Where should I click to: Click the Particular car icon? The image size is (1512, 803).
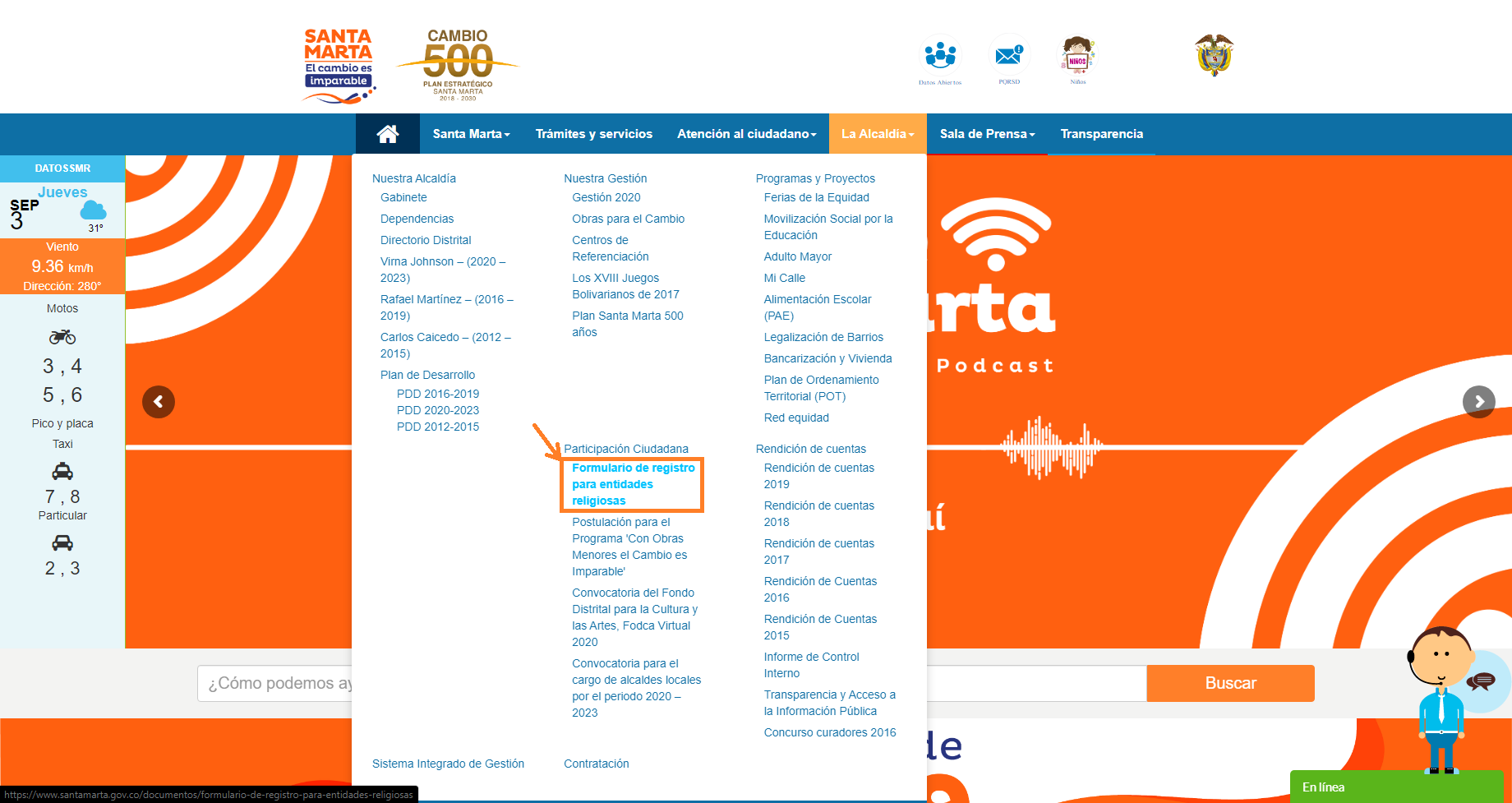click(x=62, y=542)
